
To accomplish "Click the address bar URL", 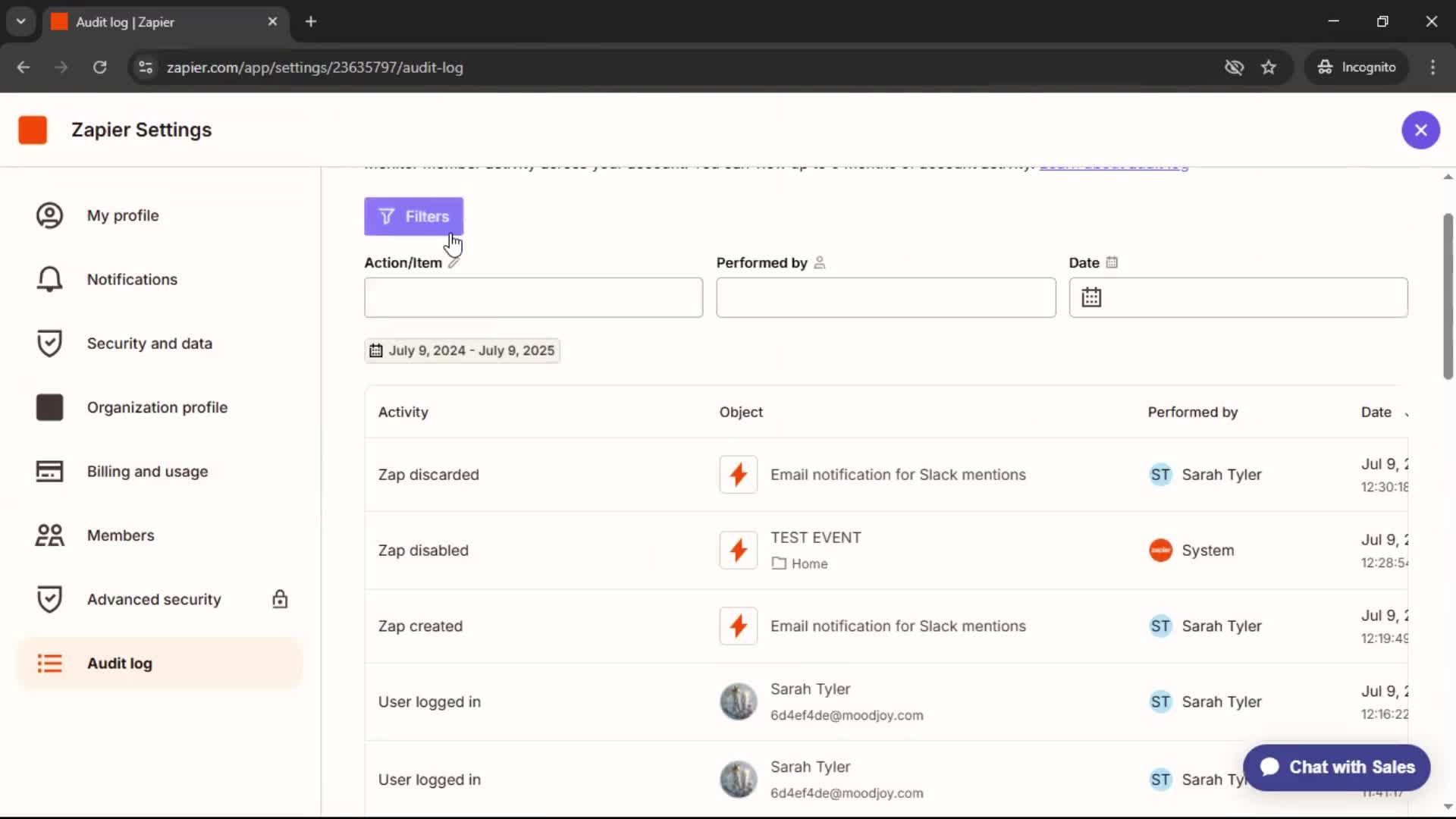I will coord(315,67).
